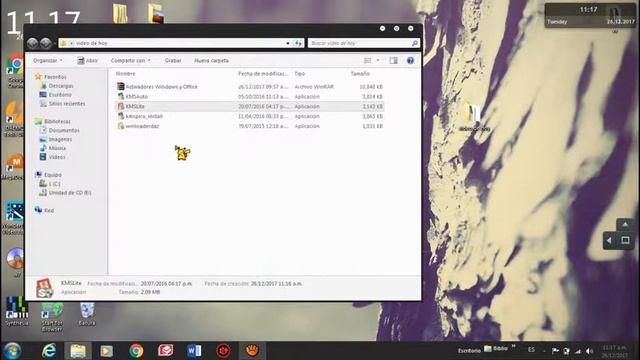Image resolution: width=640 pixels, height=360 pixels.
Task: Change the view layout icon
Action: (x=367, y=60)
